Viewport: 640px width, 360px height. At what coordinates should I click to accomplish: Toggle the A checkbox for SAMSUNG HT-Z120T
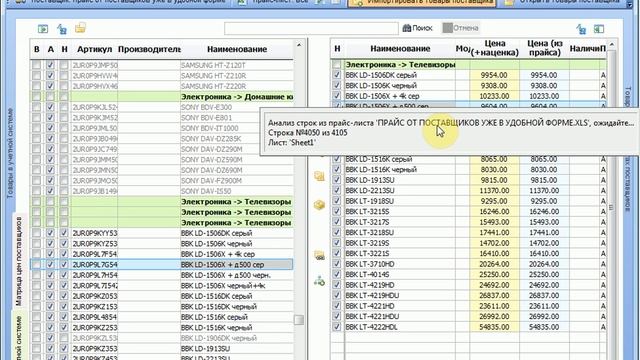point(50,65)
